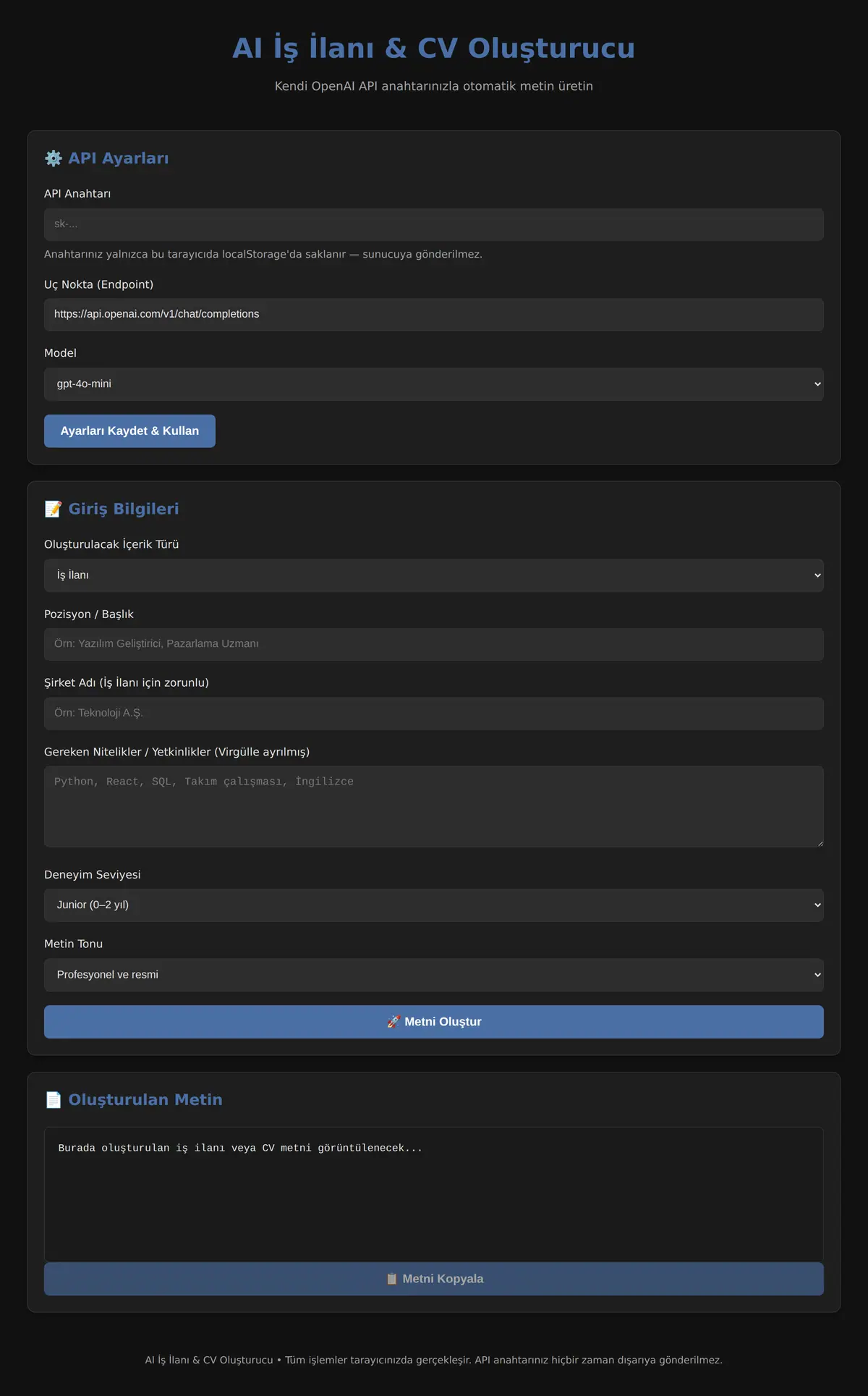
Task: Click the "Şirket Adı (İş İlanı için zorunlu)" label
Action: 127,682
